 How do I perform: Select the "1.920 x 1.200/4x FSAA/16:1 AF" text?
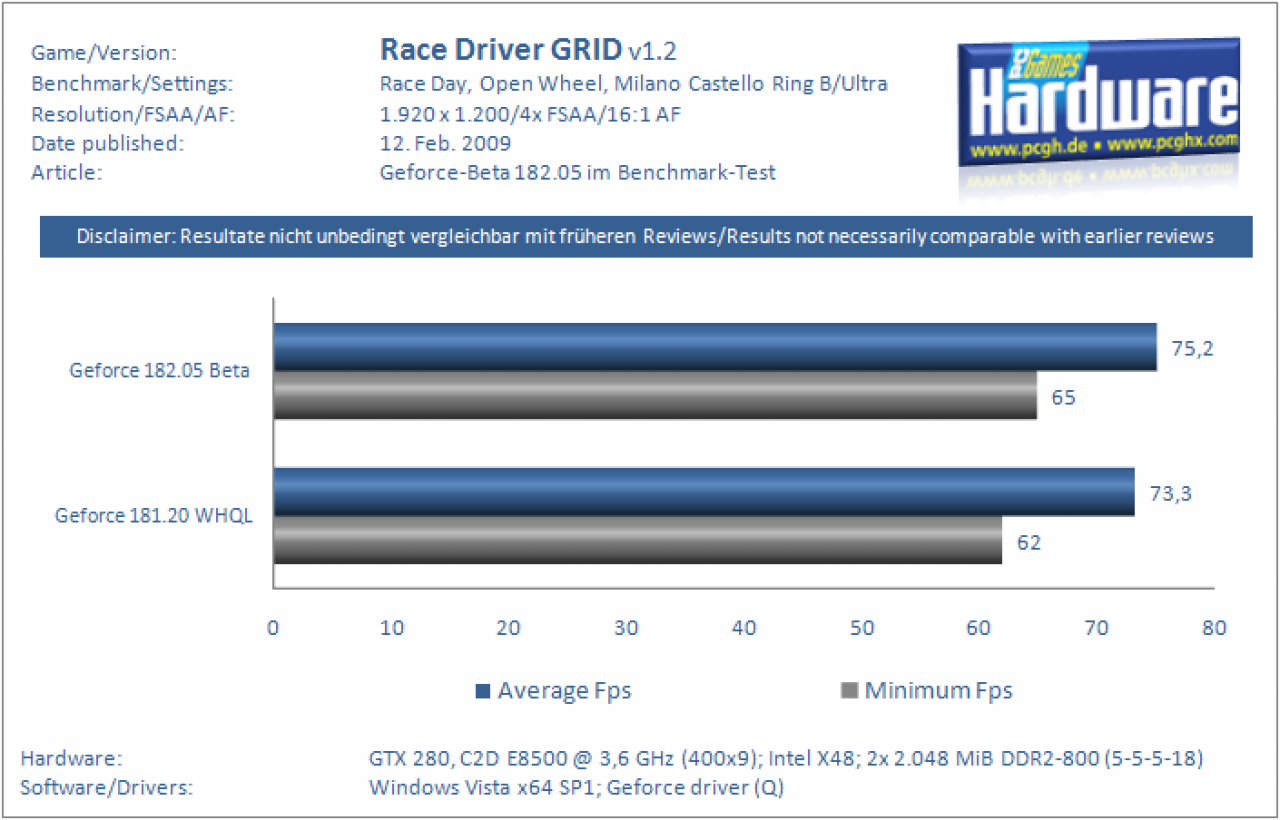(x=530, y=114)
